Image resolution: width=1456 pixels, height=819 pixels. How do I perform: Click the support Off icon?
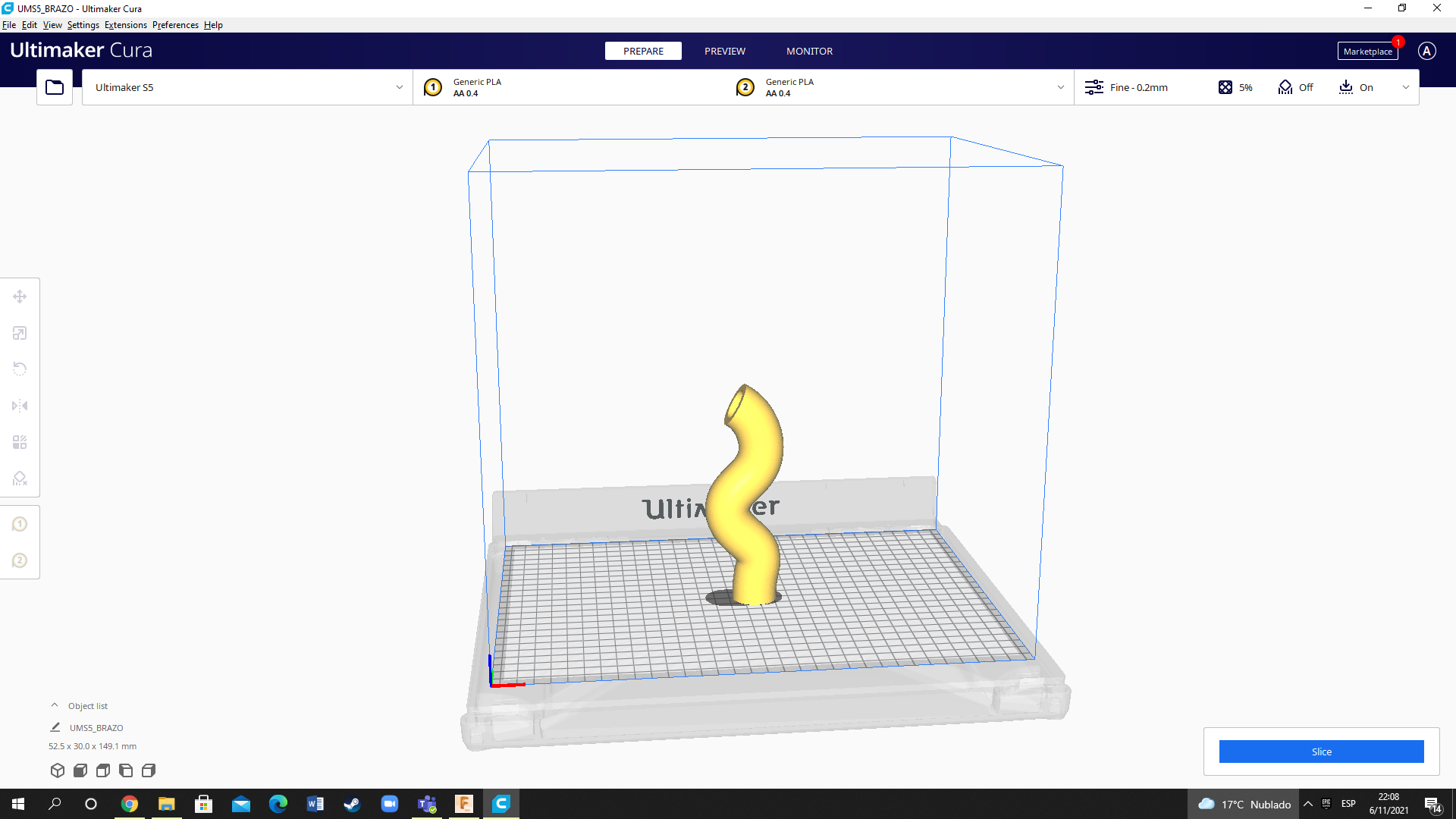coord(1285,87)
